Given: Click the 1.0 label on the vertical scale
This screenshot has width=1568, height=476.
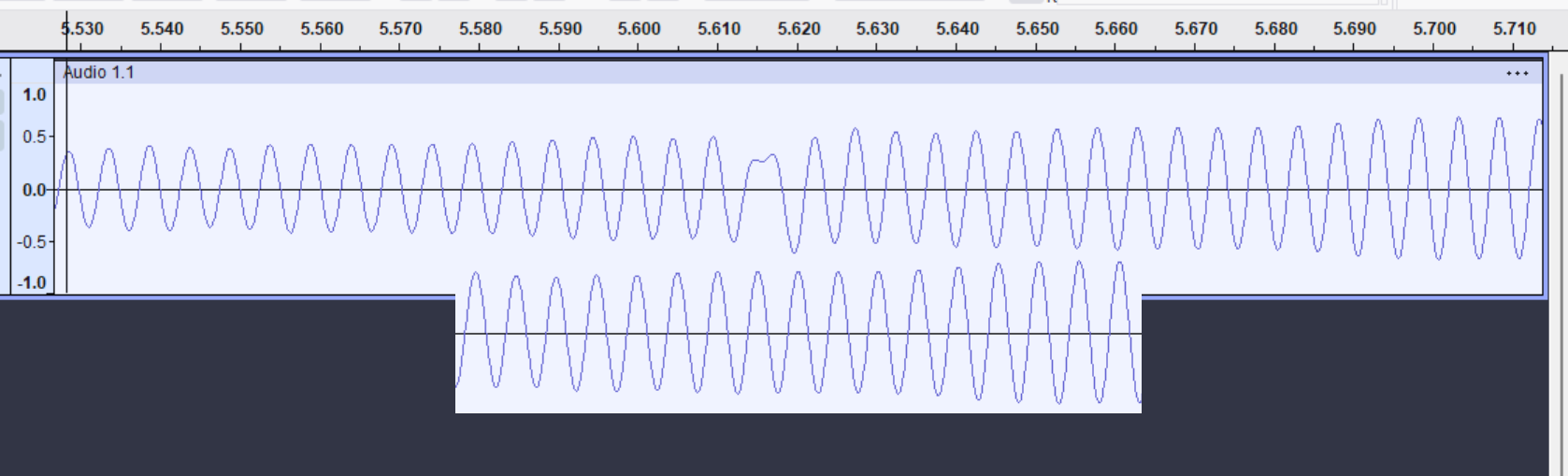Looking at the screenshot, I should [x=35, y=94].
